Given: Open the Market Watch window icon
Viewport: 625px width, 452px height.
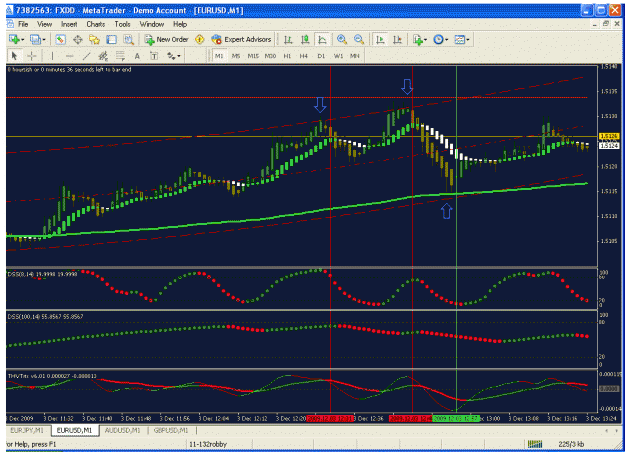Looking at the screenshot, I should point(61,39).
